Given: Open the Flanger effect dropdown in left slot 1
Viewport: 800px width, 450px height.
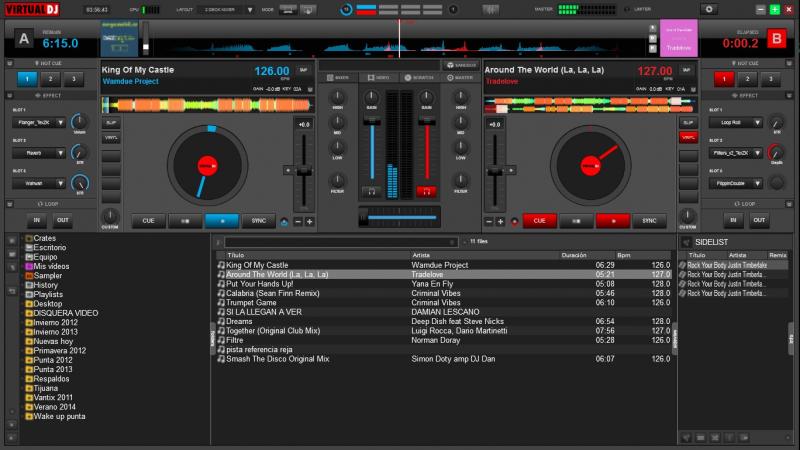Looking at the screenshot, I should [62, 122].
